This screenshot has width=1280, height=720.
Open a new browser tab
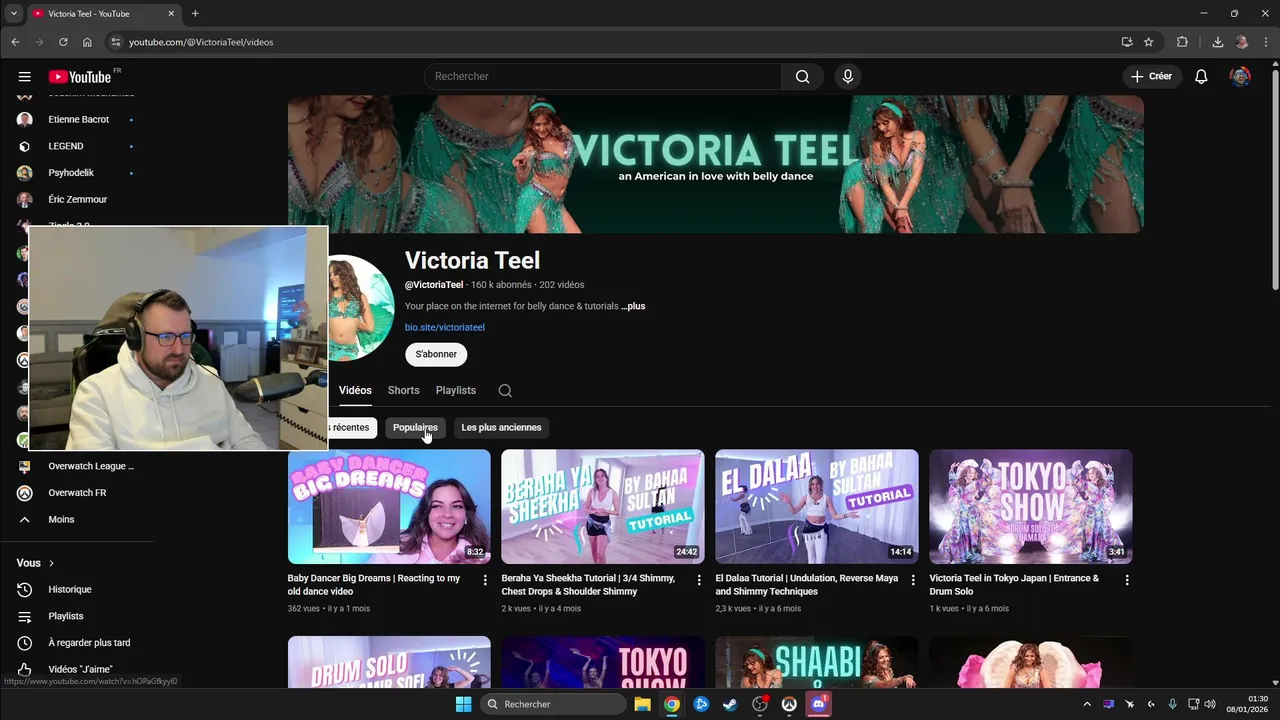[195, 14]
